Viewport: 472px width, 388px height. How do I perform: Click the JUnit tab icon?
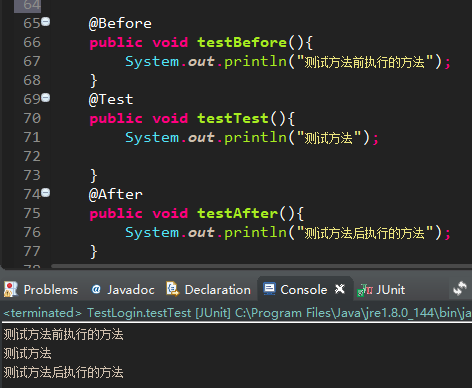point(365,290)
